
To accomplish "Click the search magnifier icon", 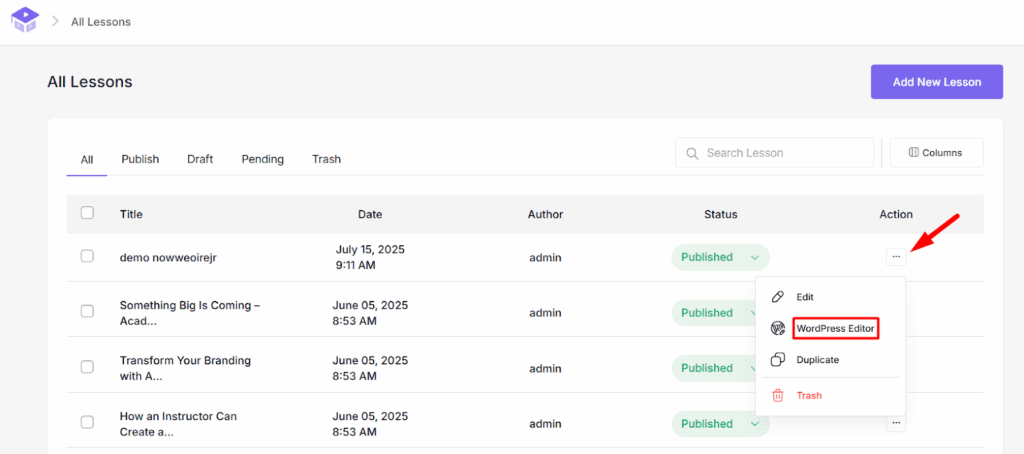I will pos(692,153).
